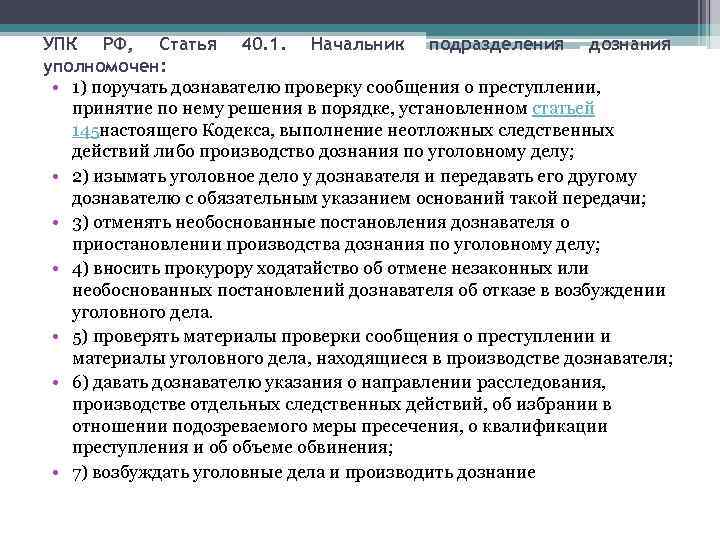Click the heading "УПК РФ, Статья 40.1."
This screenshot has width=720, height=540.
tap(166, 45)
